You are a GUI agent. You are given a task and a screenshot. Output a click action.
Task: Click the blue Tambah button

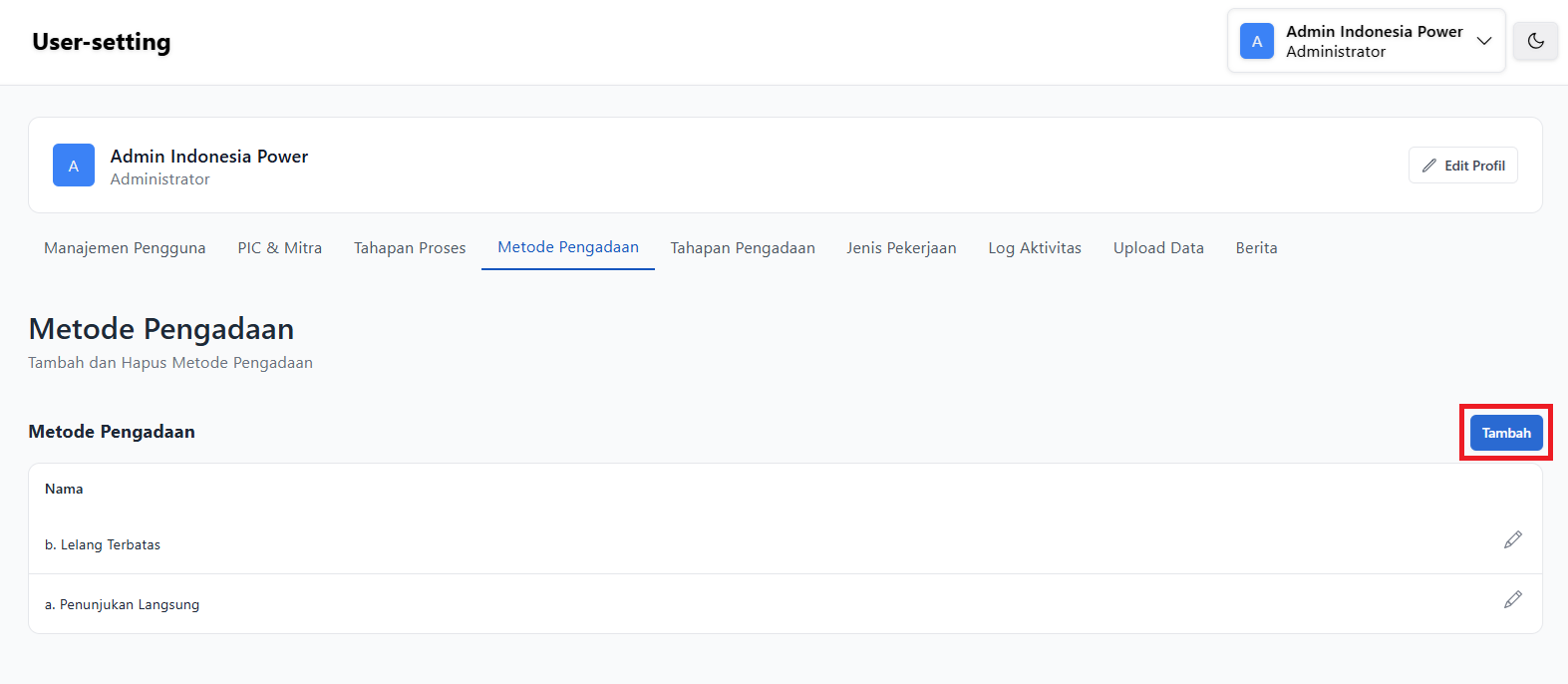(x=1505, y=433)
